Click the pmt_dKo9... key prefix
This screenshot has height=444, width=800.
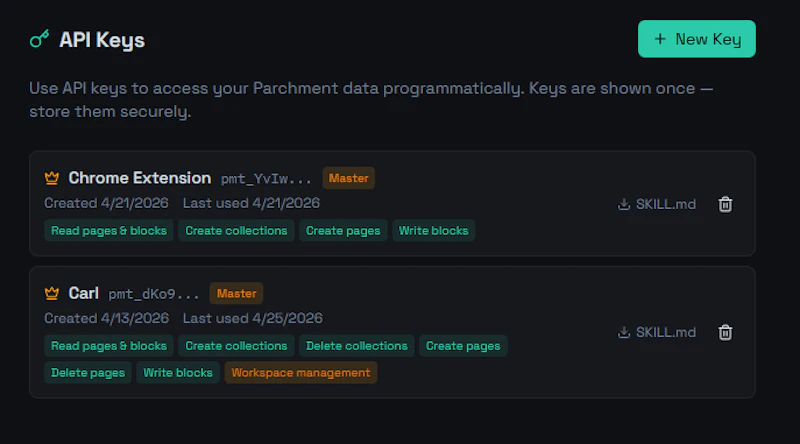(x=154, y=294)
